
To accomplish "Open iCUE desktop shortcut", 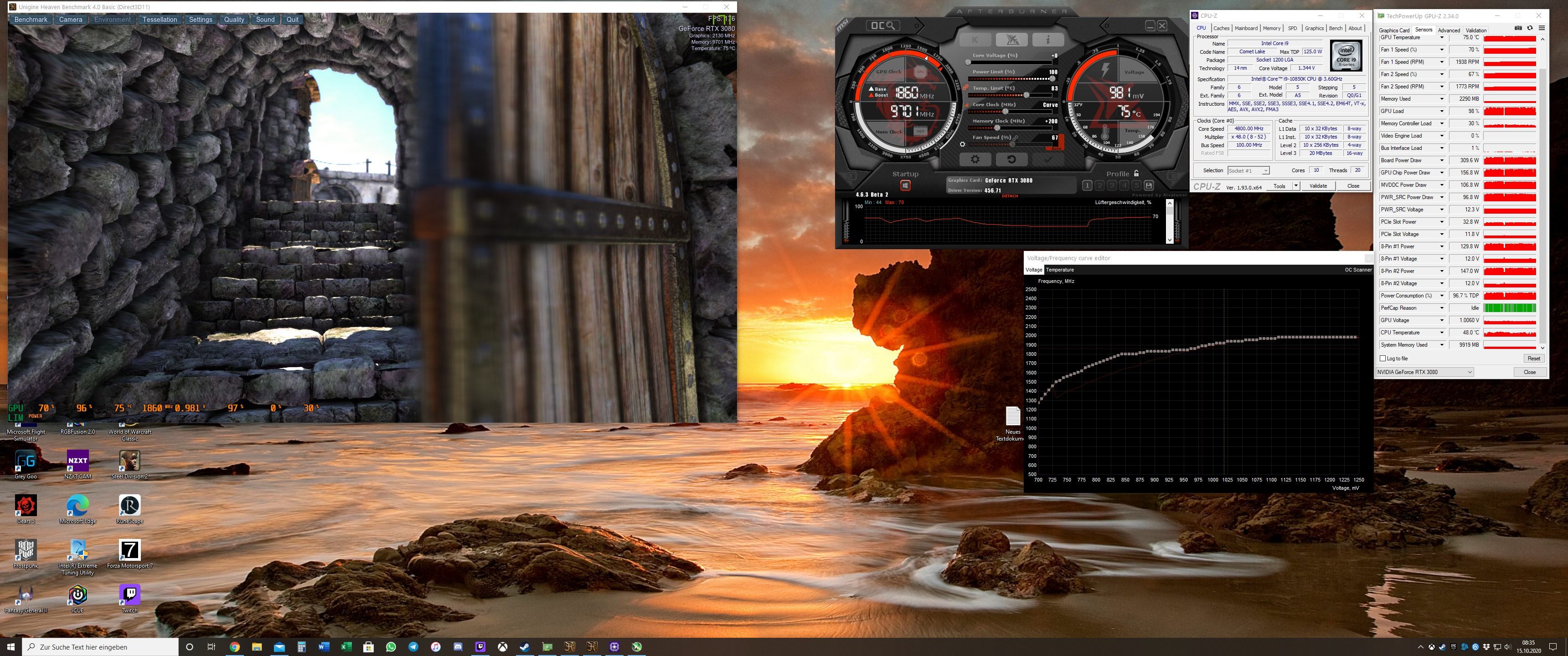I will pos(77,598).
